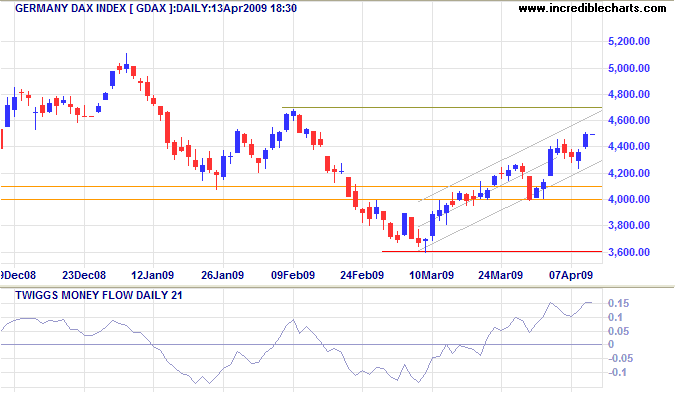Select the 4,600.00 price axis label
This screenshot has width=675, height=395.
[x=629, y=120]
